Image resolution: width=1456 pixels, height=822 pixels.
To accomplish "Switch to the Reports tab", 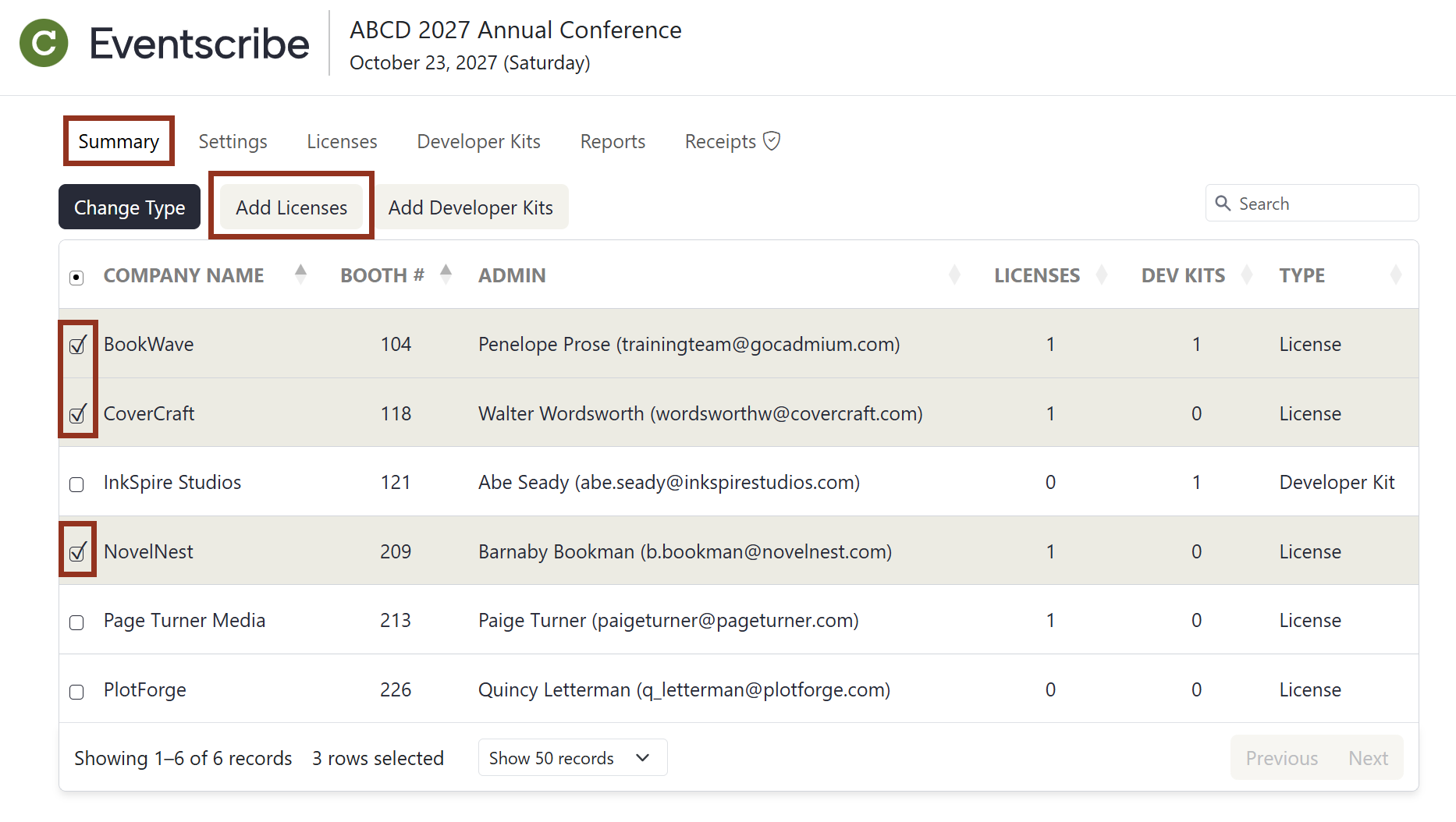I will tap(613, 141).
